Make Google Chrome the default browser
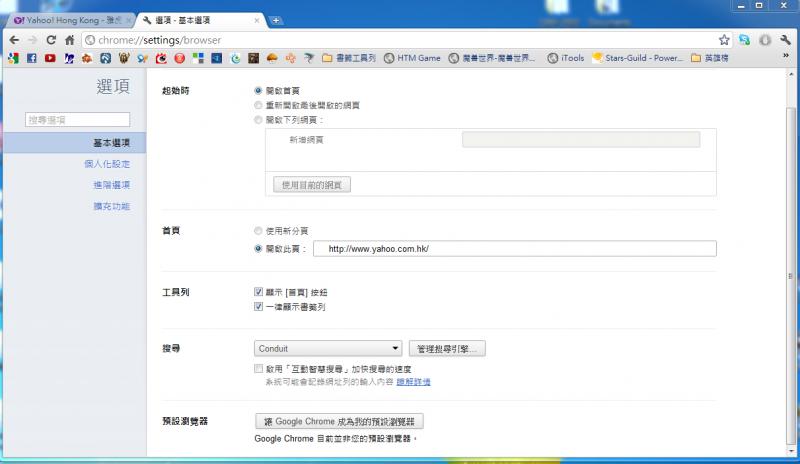The image size is (800, 464). coord(339,421)
